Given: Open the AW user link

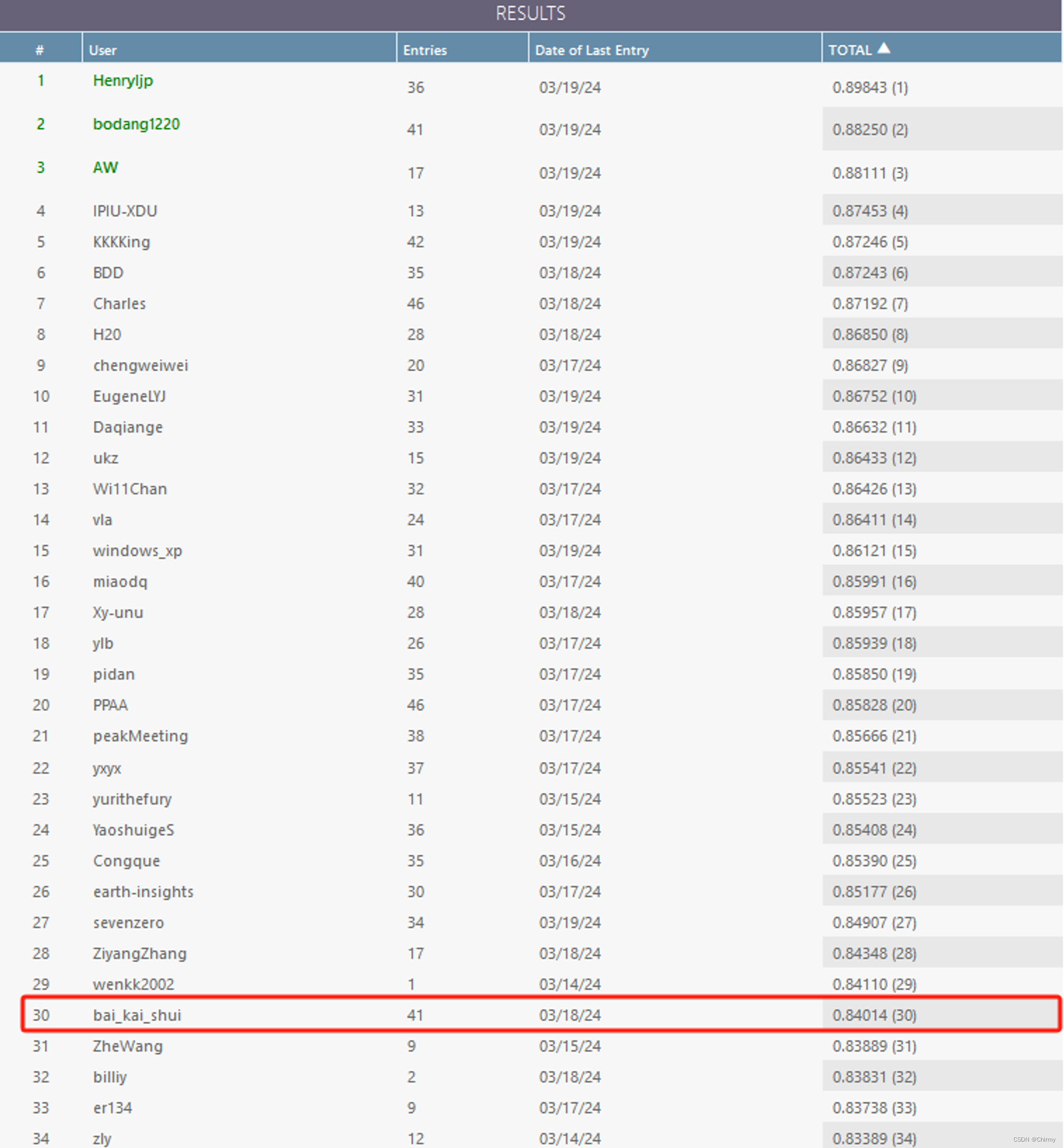Looking at the screenshot, I should [x=105, y=168].
